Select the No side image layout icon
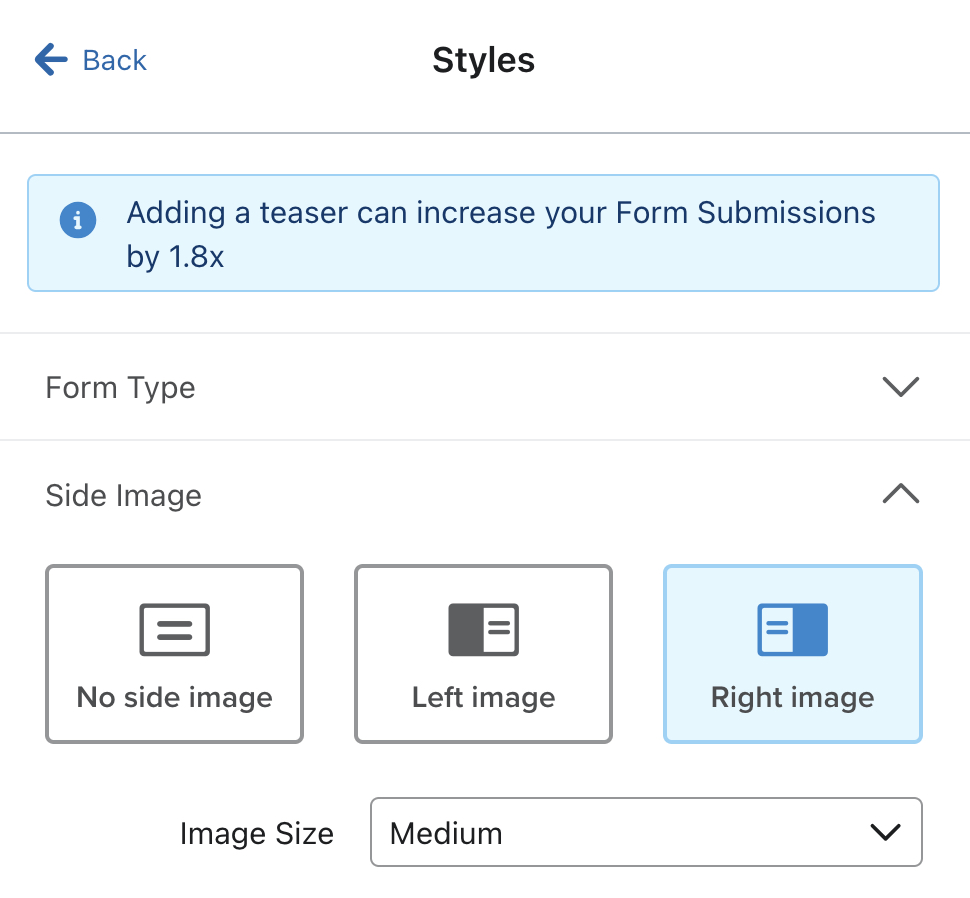The image size is (970, 898). [x=174, y=629]
